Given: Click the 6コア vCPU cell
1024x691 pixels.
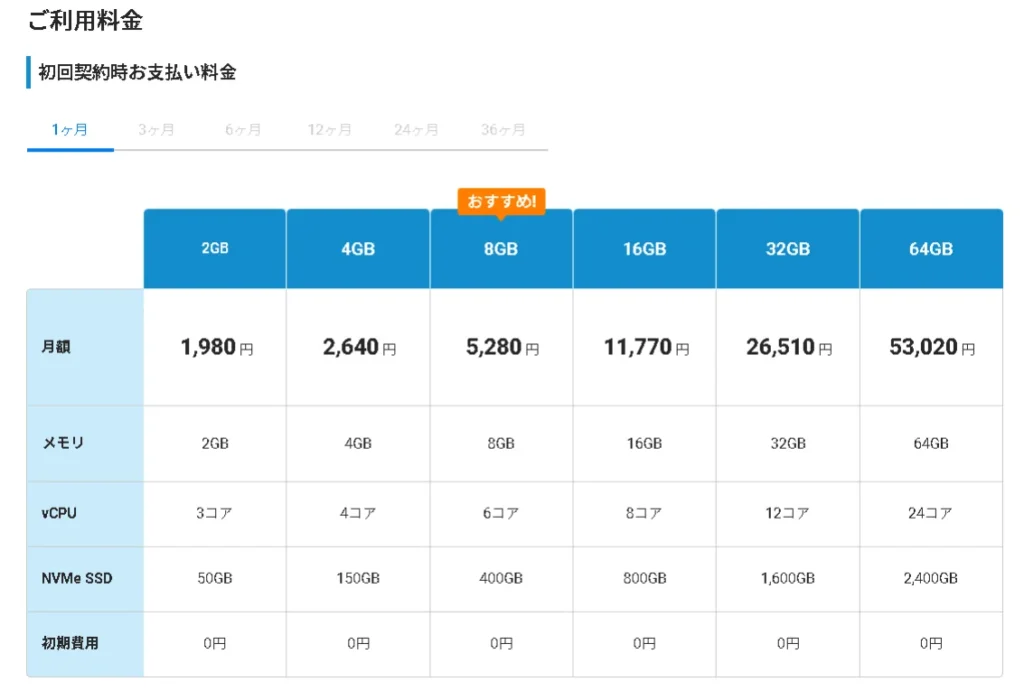Looking at the screenshot, I should click(501, 513).
